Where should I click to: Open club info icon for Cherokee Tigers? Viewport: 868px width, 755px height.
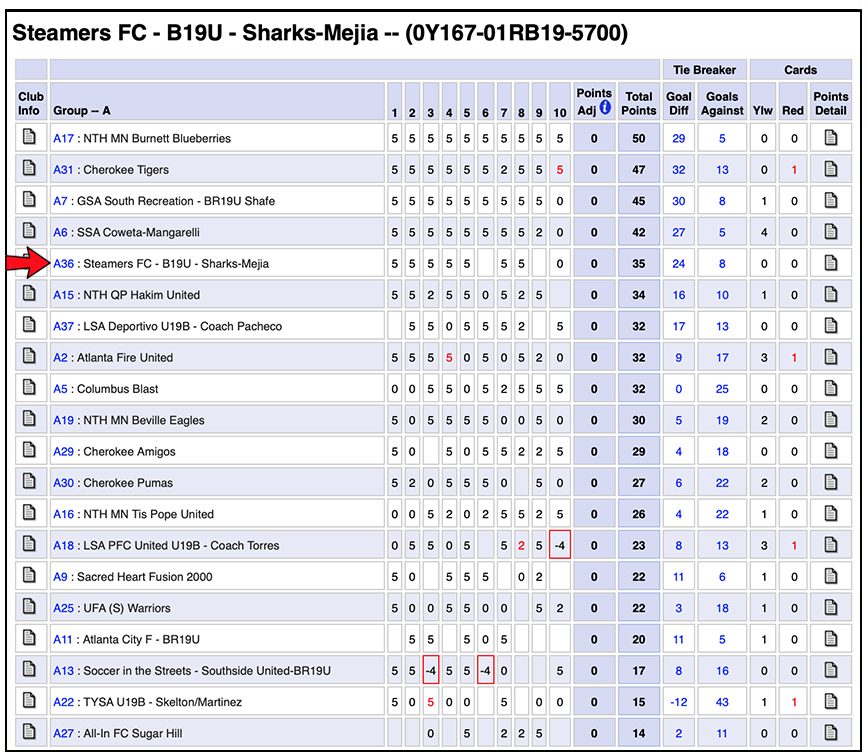pyautogui.click(x=29, y=168)
